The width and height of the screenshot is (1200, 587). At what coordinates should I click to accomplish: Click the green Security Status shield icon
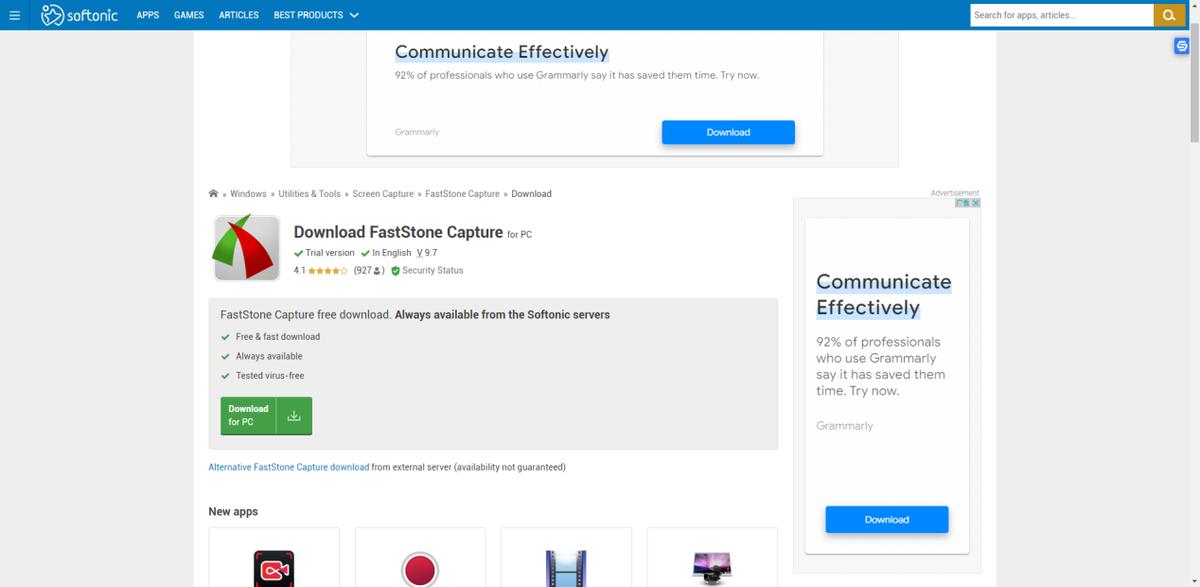pyautogui.click(x=395, y=271)
